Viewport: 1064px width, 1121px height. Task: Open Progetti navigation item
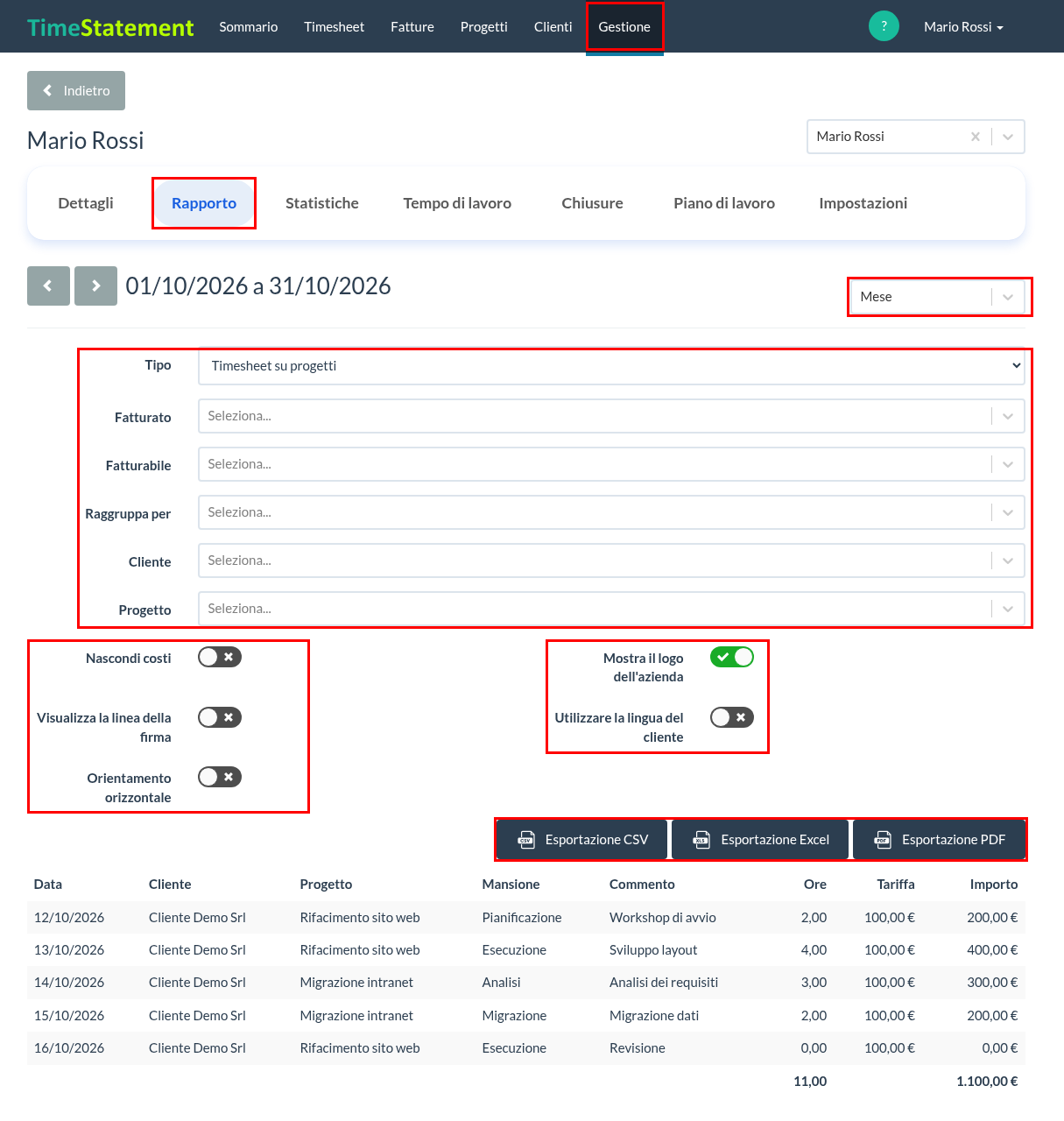click(x=484, y=27)
